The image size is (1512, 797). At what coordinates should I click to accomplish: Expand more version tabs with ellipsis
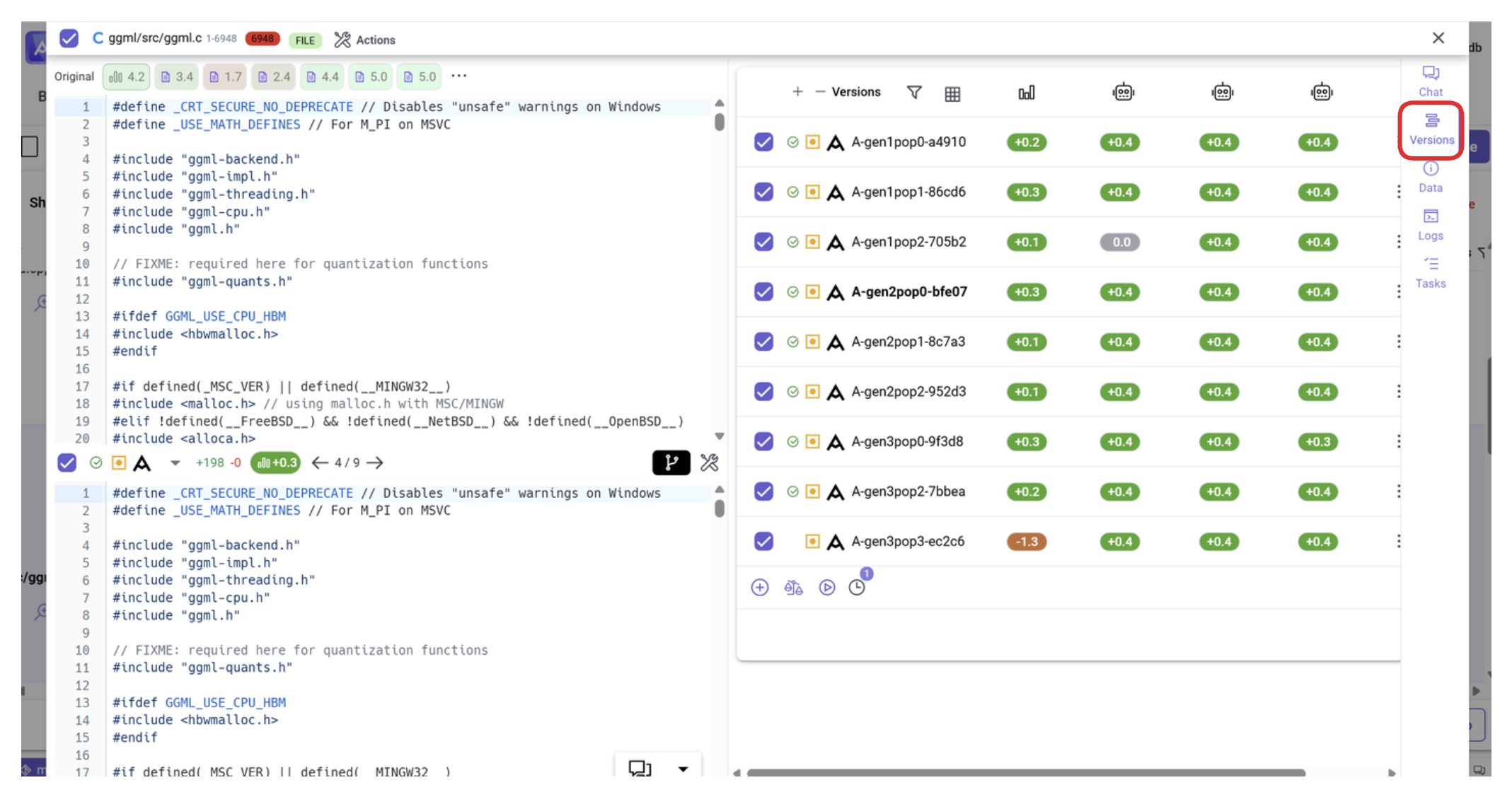(x=459, y=76)
